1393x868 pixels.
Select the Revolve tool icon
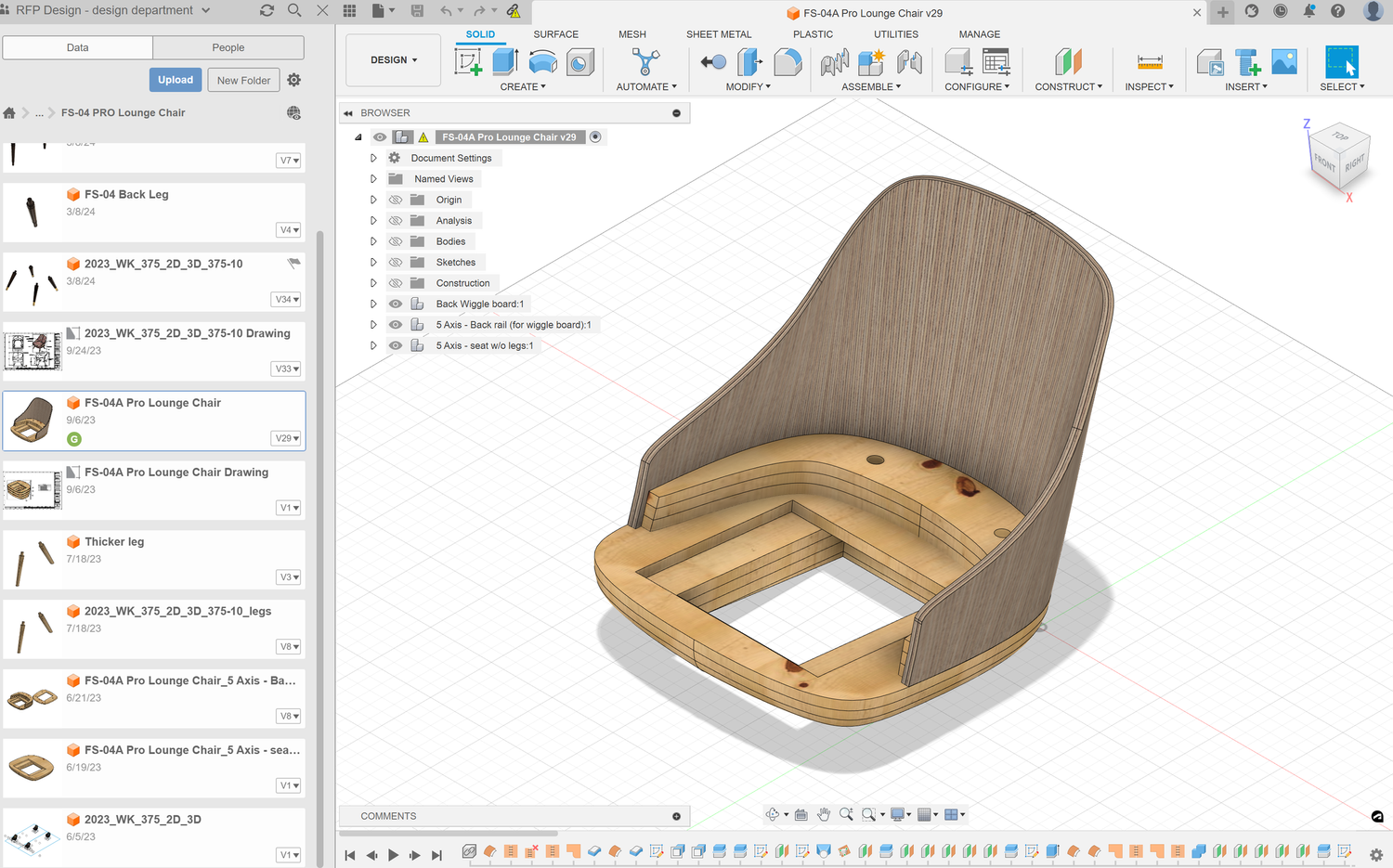(x=542, y=62)
